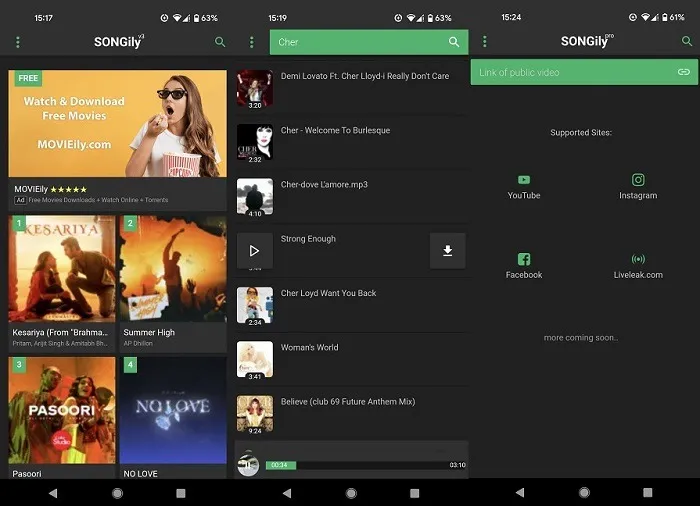Screen dimensions: 700x506
Task: Select the Woman's World track thumbnail
Action: (x=254, y=360)
